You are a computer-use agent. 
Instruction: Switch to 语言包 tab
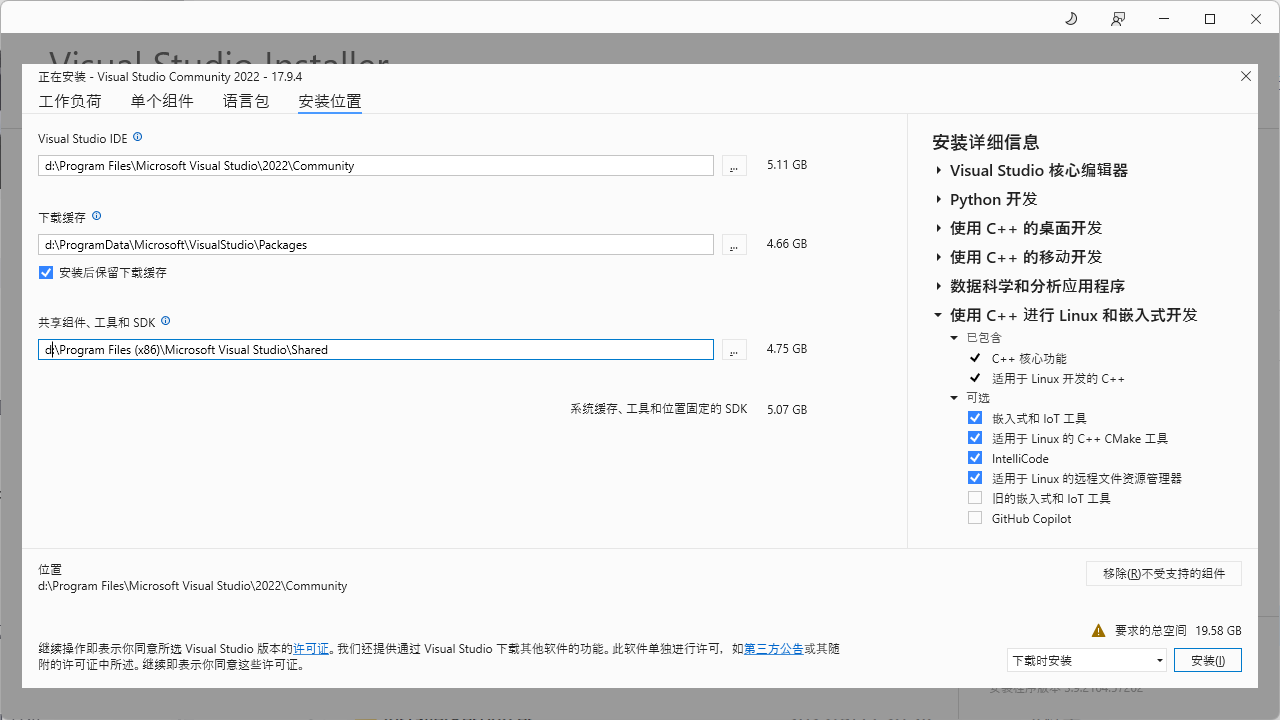coord(246,101)
